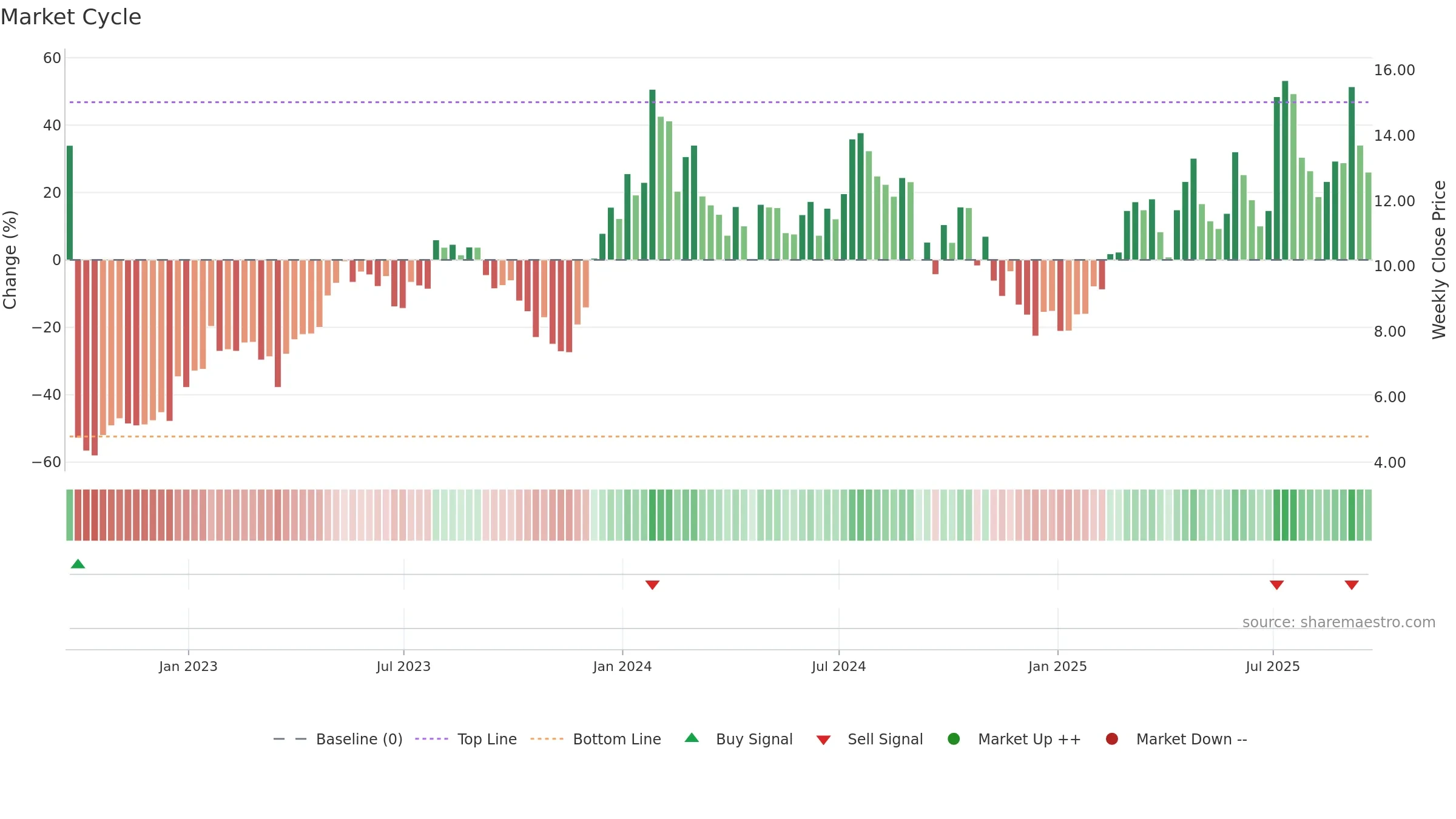Viewport: 1456px width, 819px height.
Task: Click the Sell Signal marker at Jul 2025
Action: [1276, 585]
